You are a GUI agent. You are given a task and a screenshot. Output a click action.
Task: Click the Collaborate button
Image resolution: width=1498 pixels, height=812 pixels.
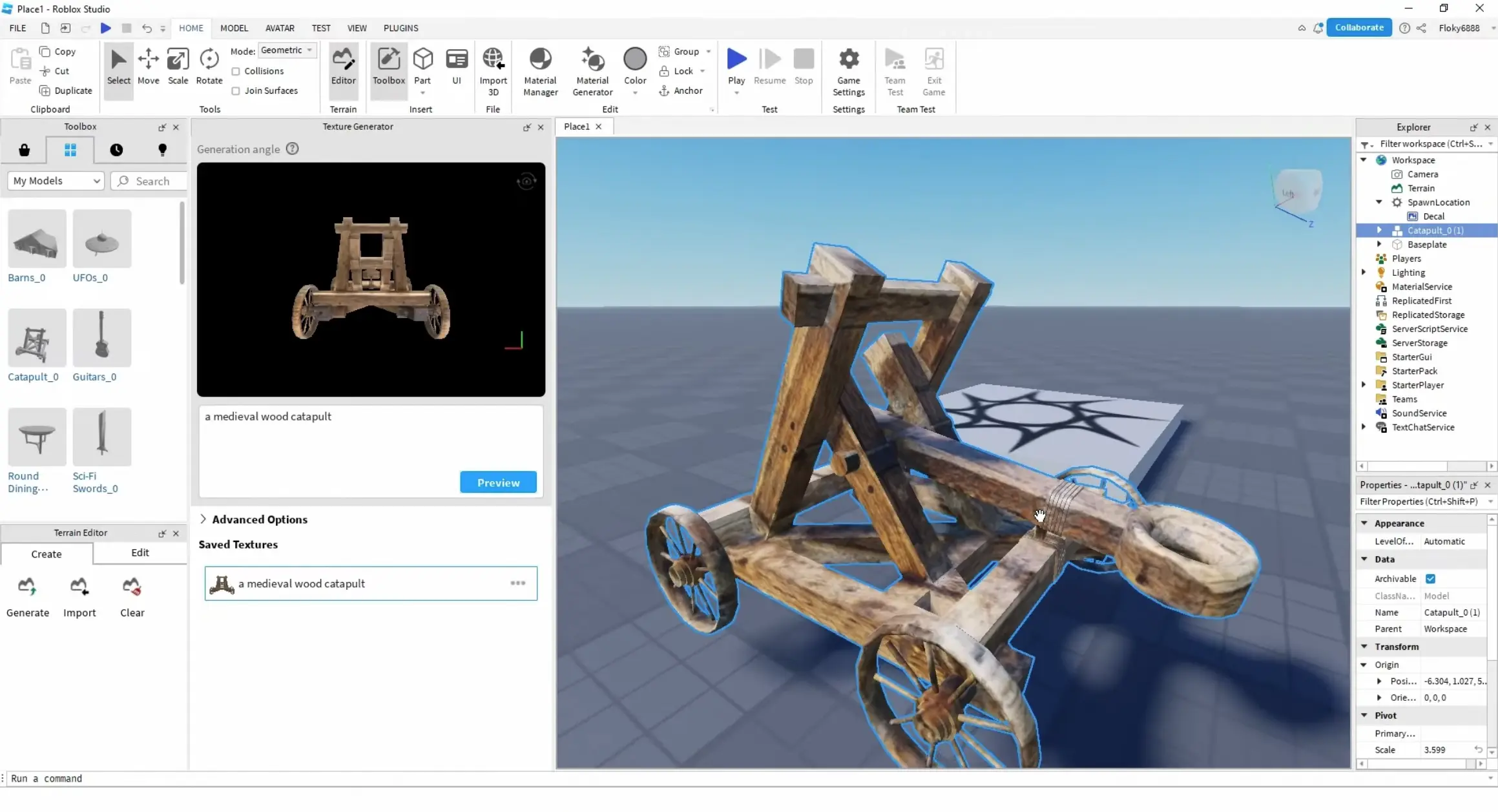1358,27
